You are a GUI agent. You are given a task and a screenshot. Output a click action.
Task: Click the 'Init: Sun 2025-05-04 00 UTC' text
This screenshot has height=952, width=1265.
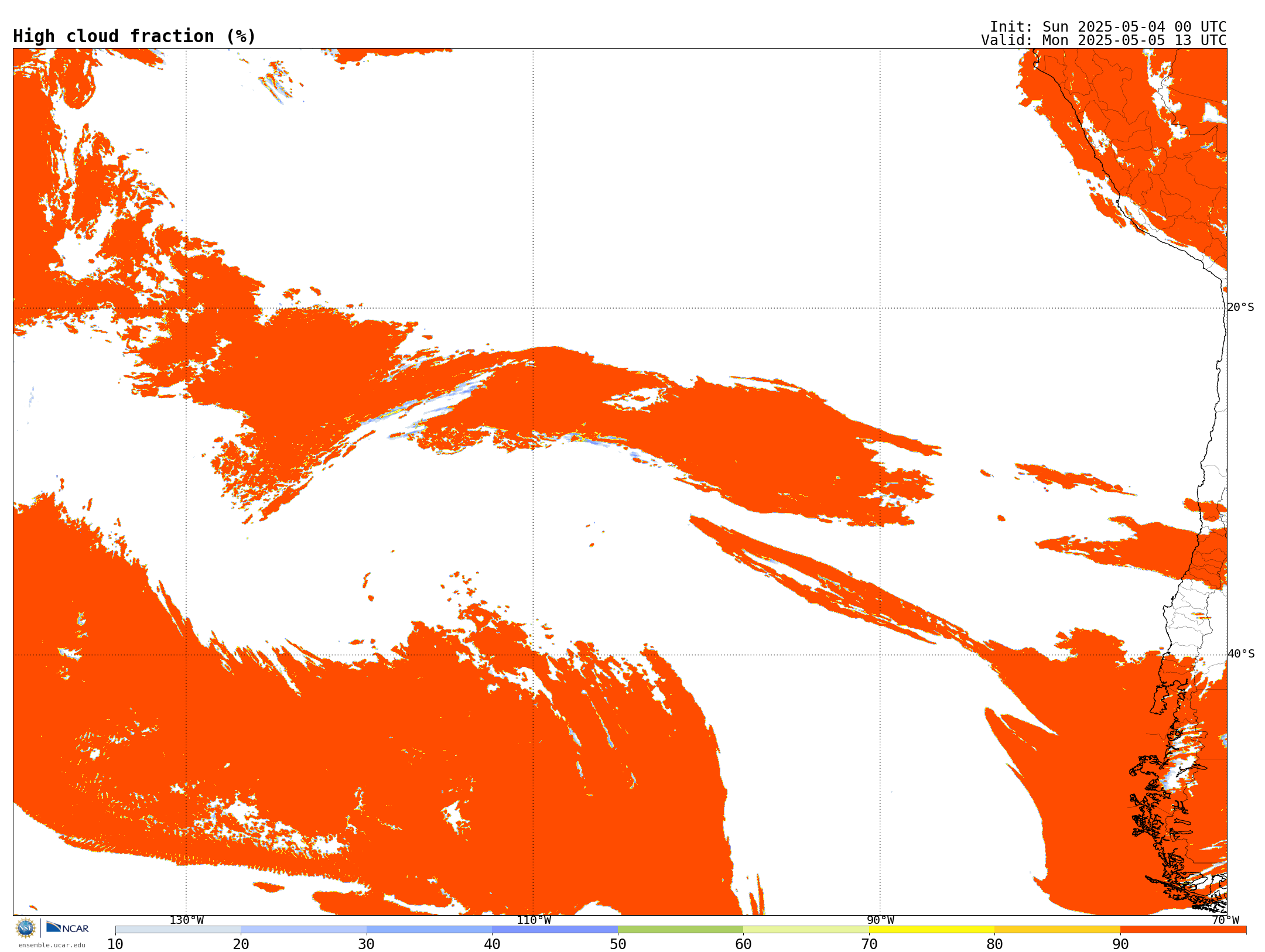1108,27
